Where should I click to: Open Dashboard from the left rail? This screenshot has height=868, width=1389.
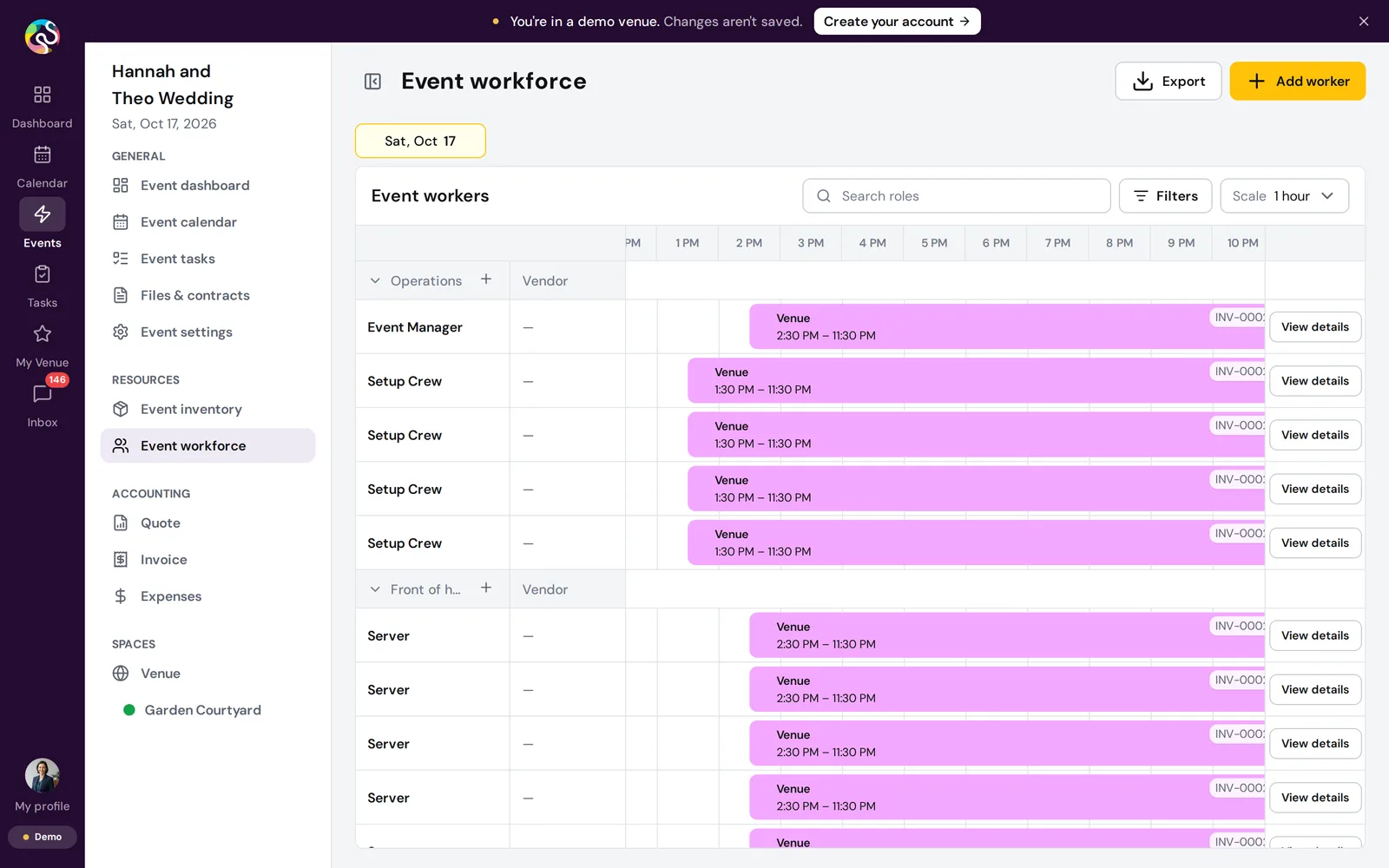[x=42, y=106]
